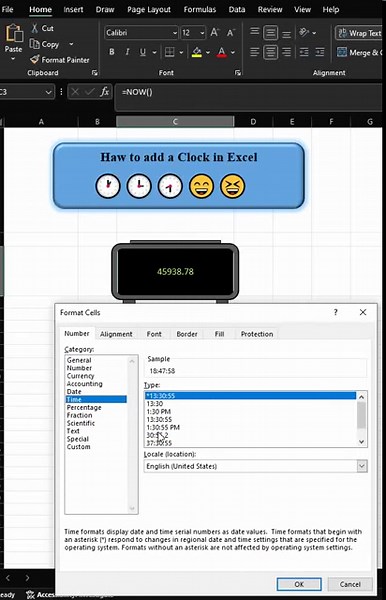Viewport: 386px width, 600px height.
Task: Click the Wrap Text button
Action: pyautogui.click(x=359, y=33)
